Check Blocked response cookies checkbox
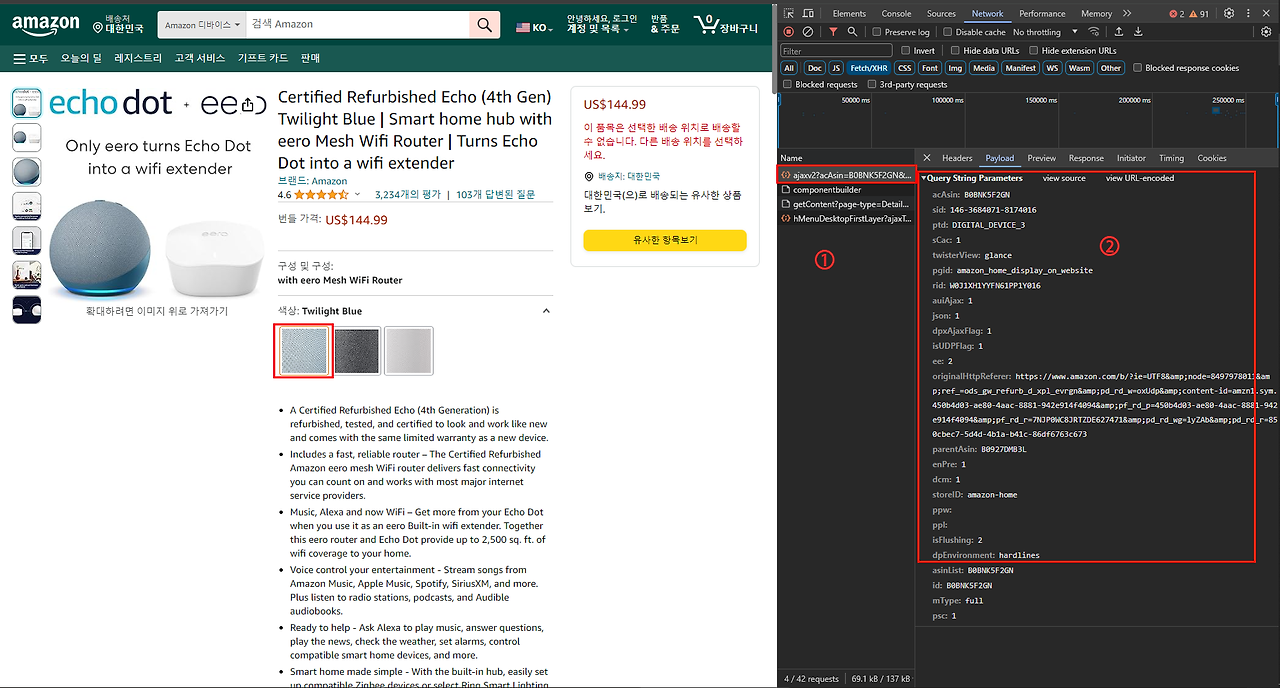The height and width of the screenshot is (688, 1280). click(1137, 68)
